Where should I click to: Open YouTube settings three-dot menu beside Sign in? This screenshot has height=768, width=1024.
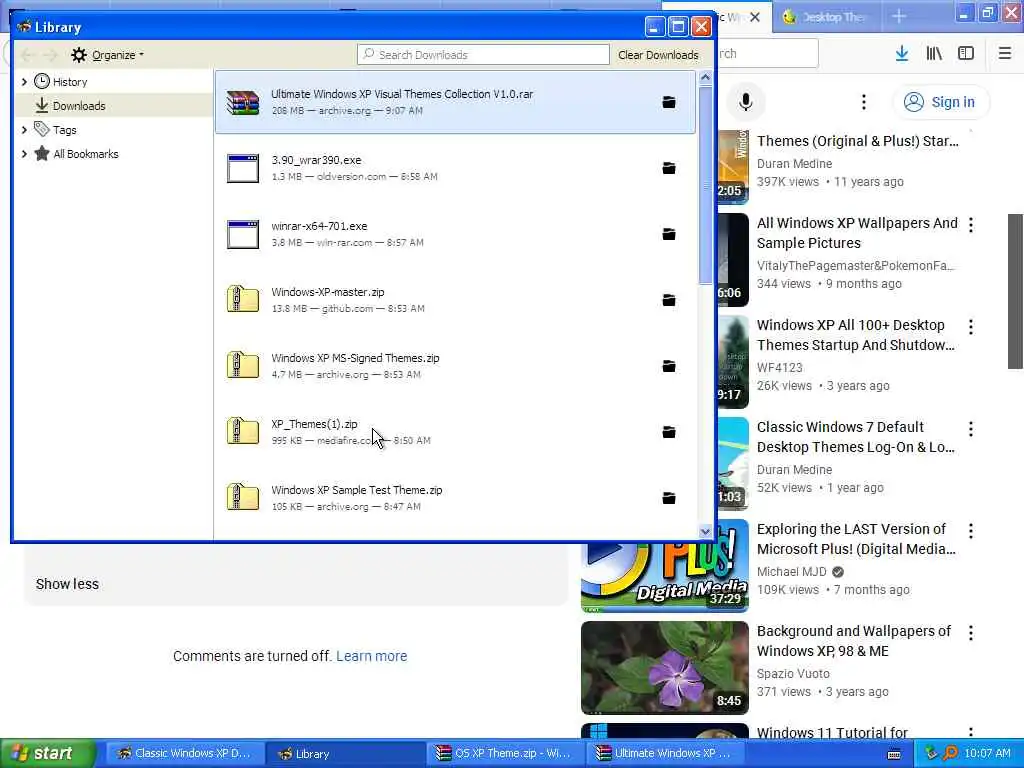[x=864, y=102]
